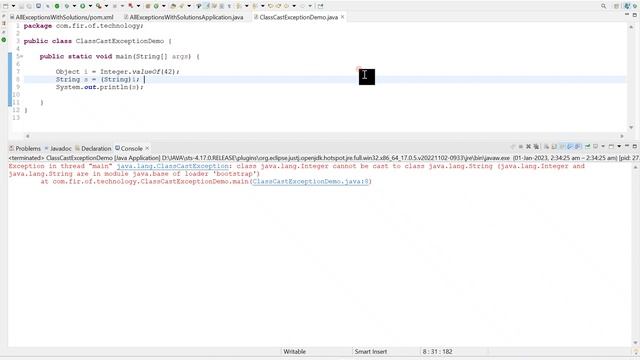The height and width of the screenshot is (360, 640).
Task: Click the Coverage launch icon
Action: point(99,6)
